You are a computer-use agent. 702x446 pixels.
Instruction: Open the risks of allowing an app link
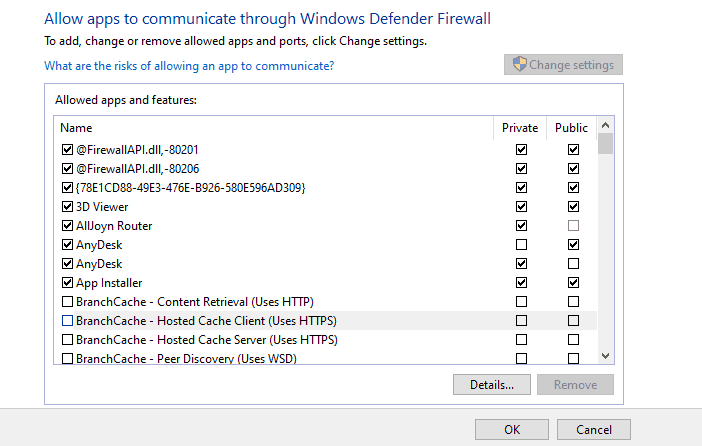[189, 66]
